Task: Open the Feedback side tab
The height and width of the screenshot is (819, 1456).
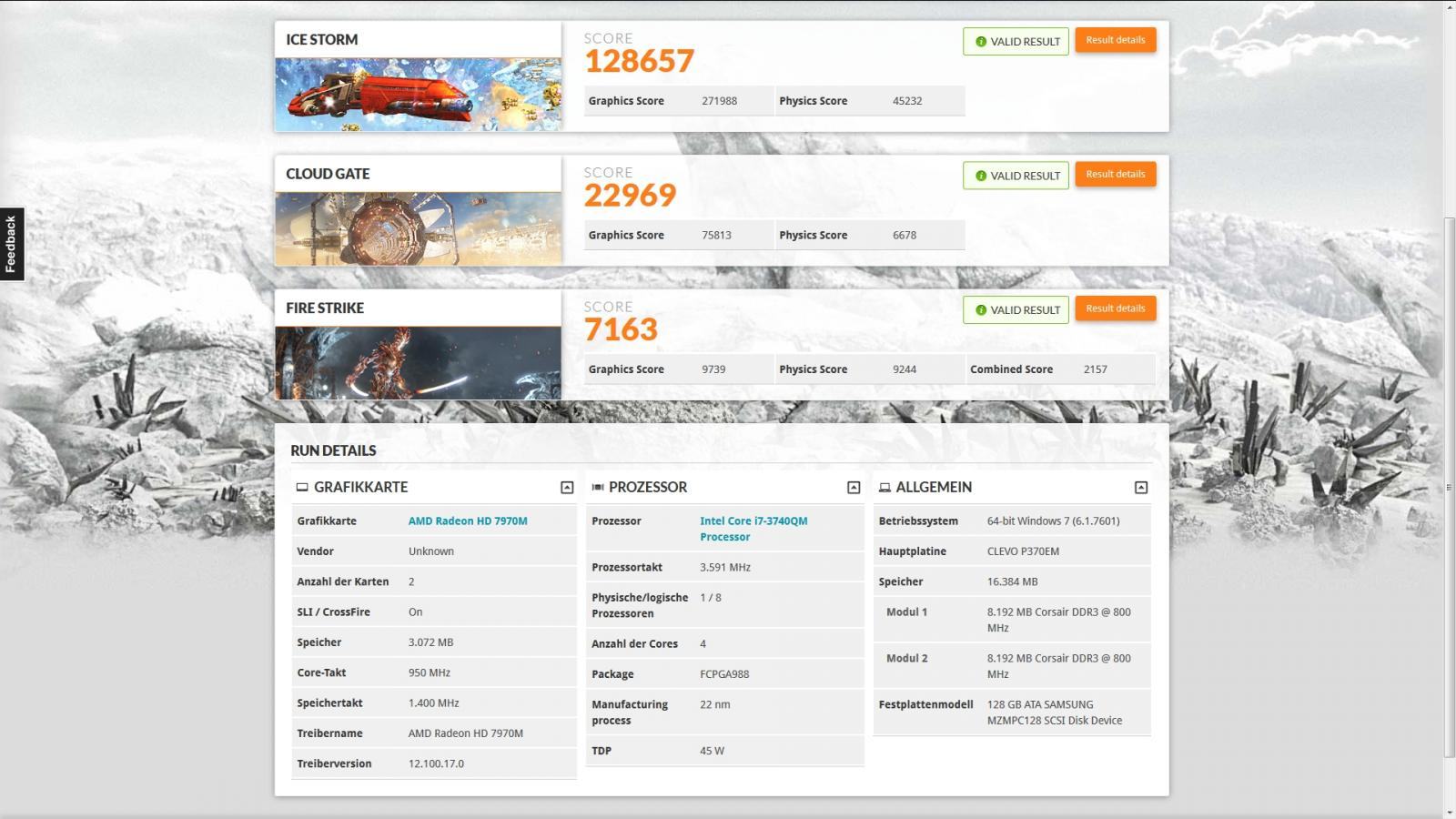Action: (12, 244)
